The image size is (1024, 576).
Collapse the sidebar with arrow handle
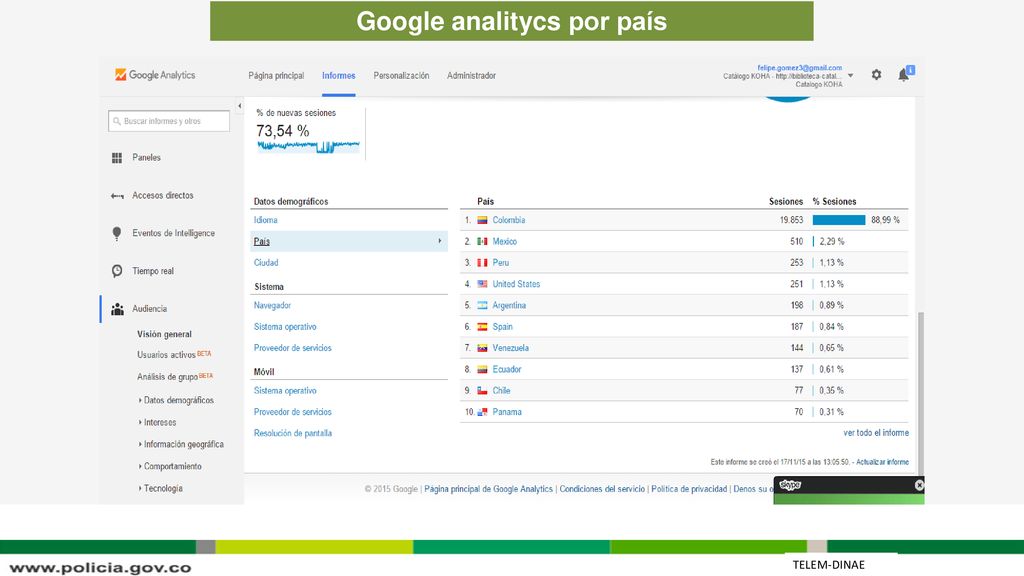tap(240, 106)
